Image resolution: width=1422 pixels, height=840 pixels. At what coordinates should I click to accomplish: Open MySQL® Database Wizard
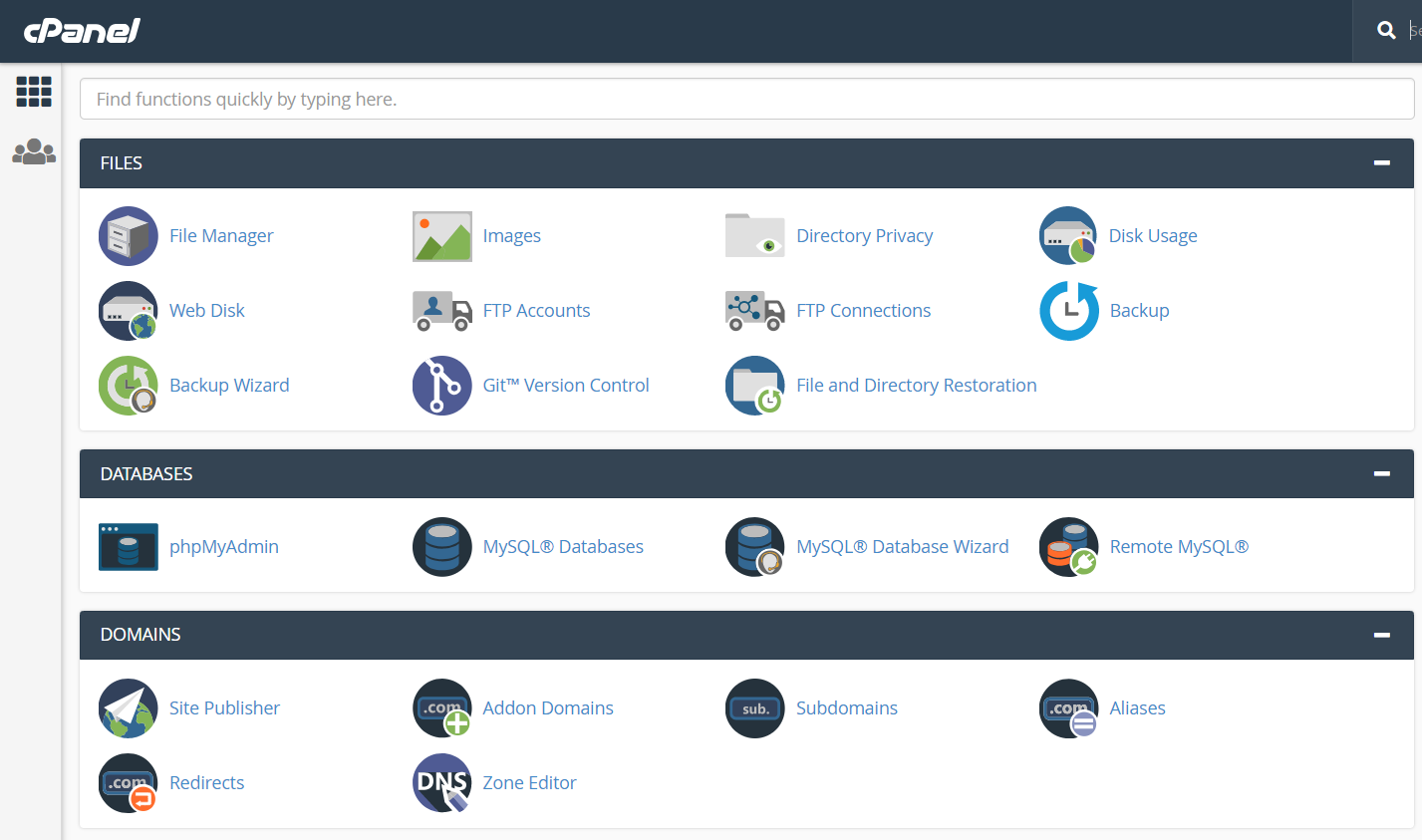click(x=902, y=546)
